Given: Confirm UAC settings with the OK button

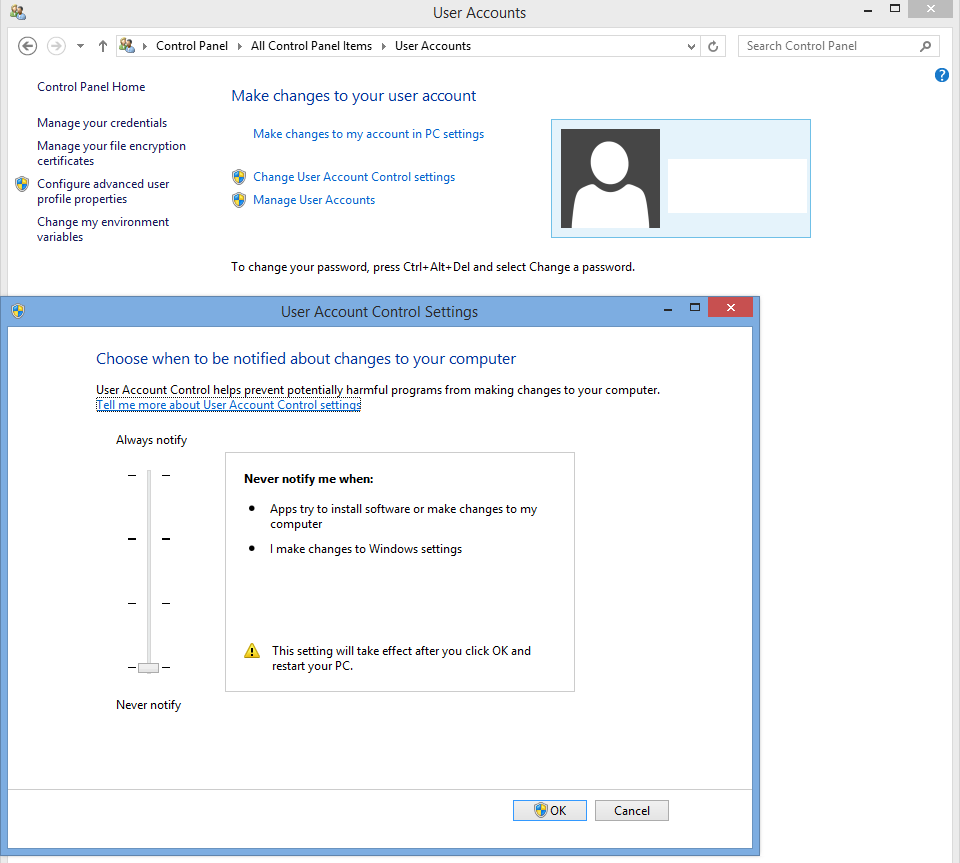Looking at the screenshot, I should click(x=550, y=810).
